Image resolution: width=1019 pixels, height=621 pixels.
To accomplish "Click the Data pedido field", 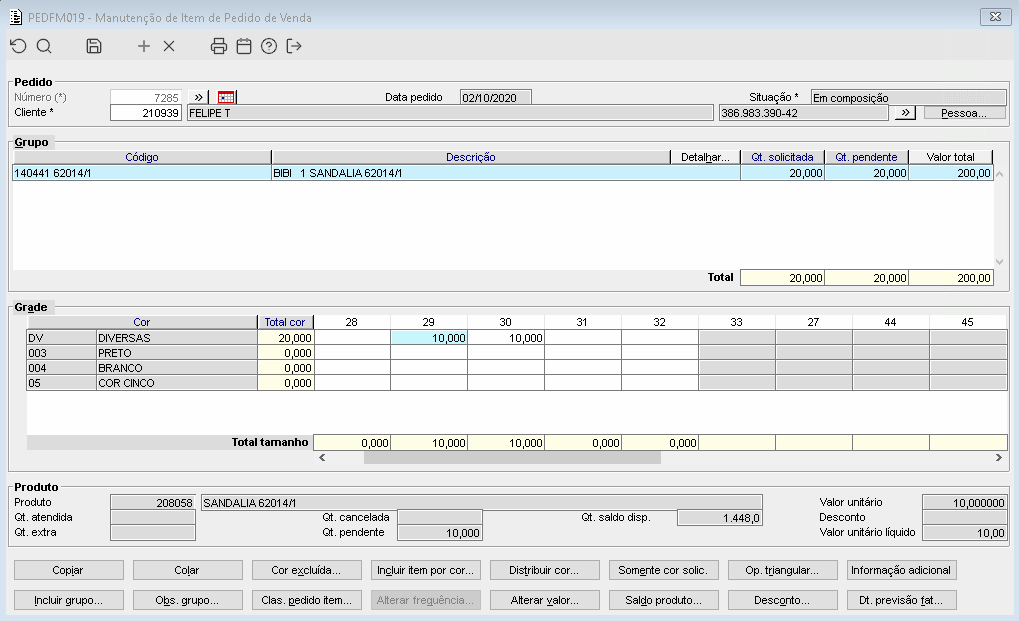I will click(495, 97).
